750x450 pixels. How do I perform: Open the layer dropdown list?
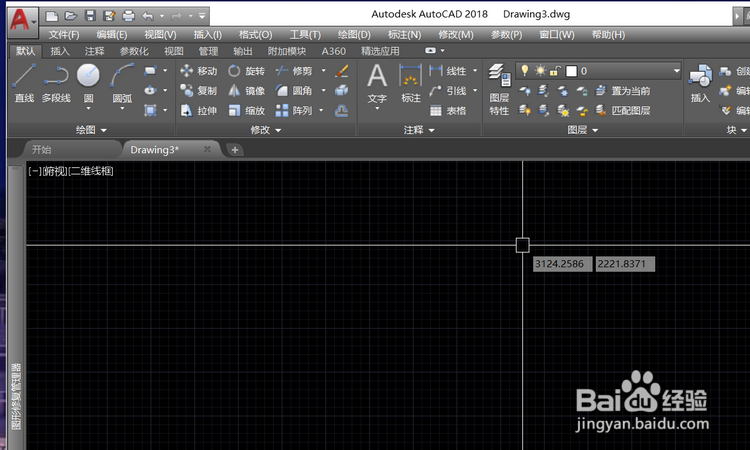676,71
